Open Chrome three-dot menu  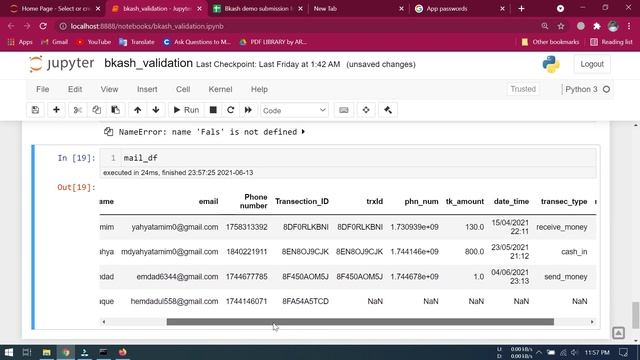tap(629, 26)
